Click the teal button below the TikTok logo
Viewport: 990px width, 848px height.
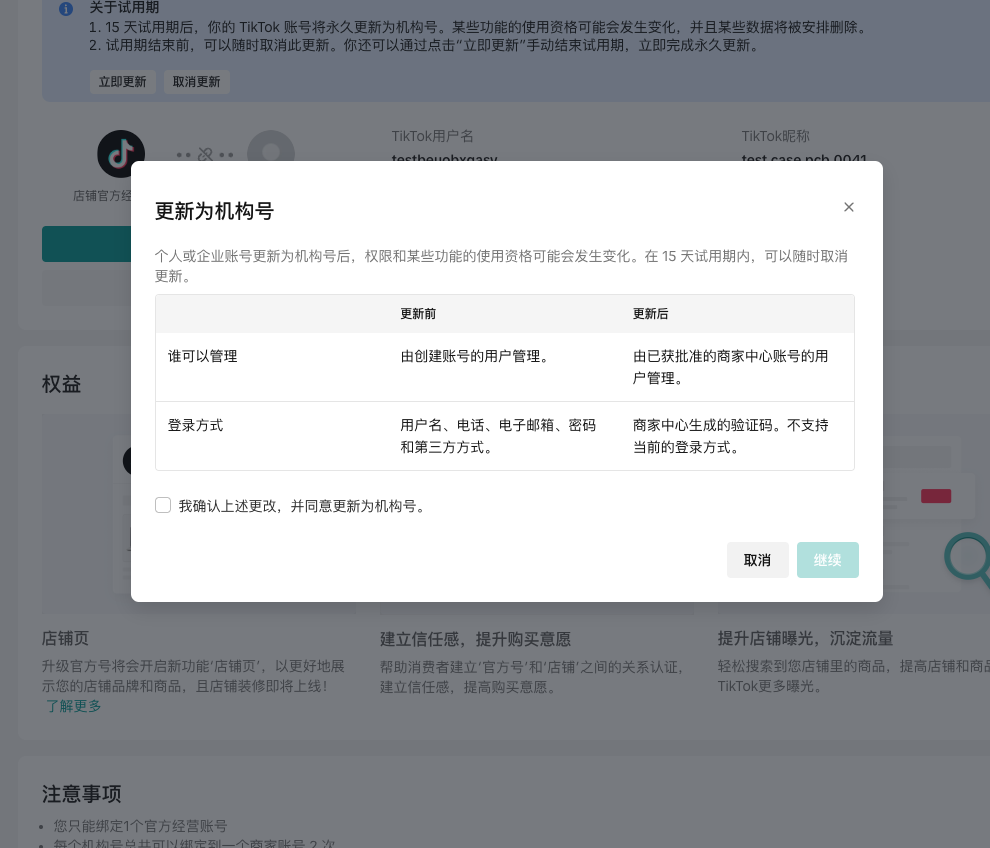click(86, 243)
